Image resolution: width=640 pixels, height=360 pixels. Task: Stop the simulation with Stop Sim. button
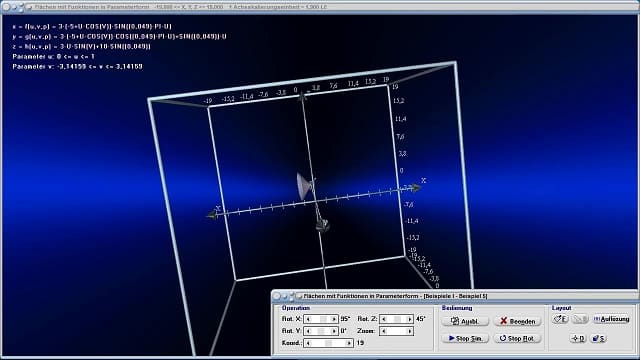coord(465,338)
